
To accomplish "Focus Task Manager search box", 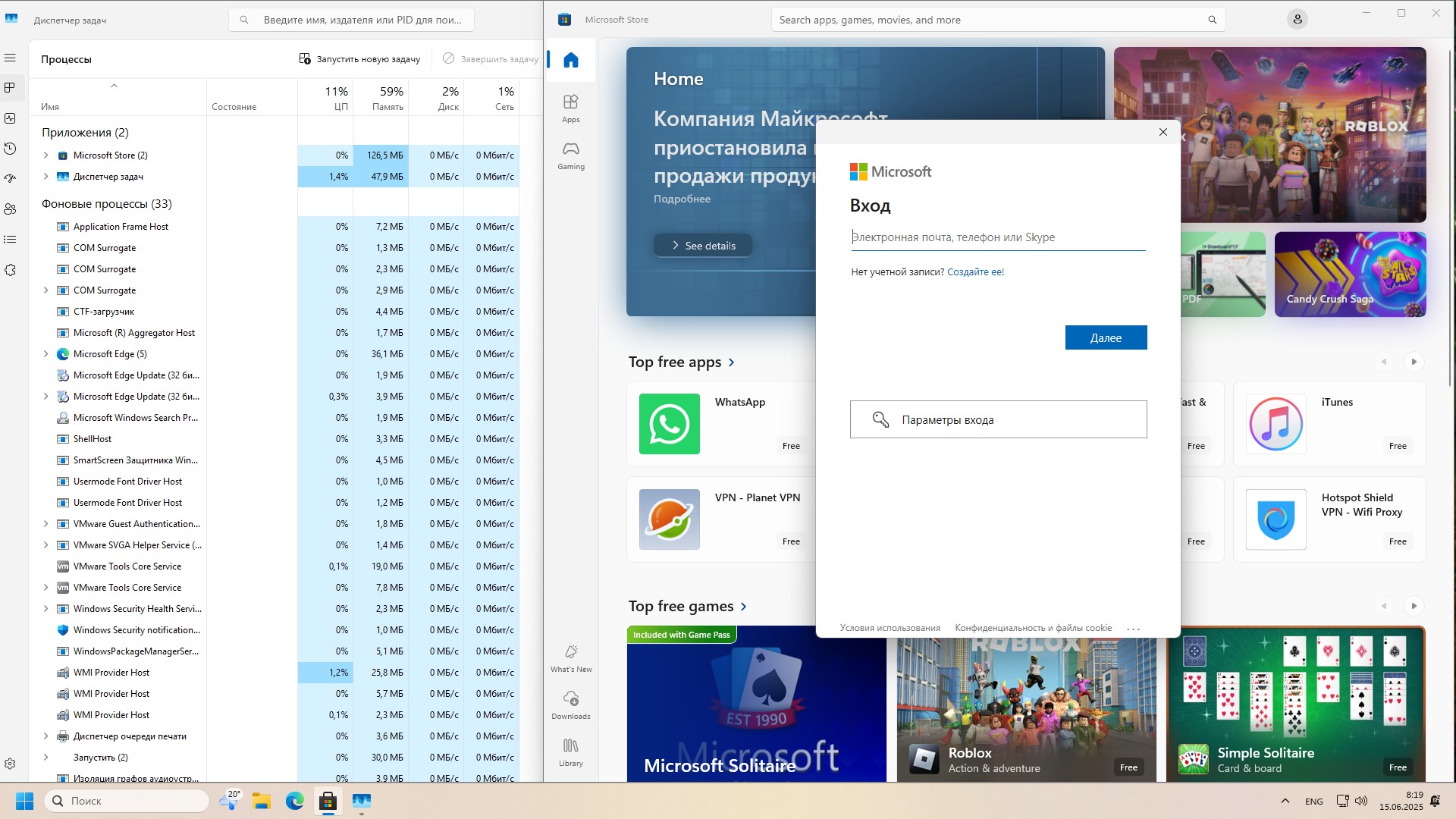I will (351, 20).
